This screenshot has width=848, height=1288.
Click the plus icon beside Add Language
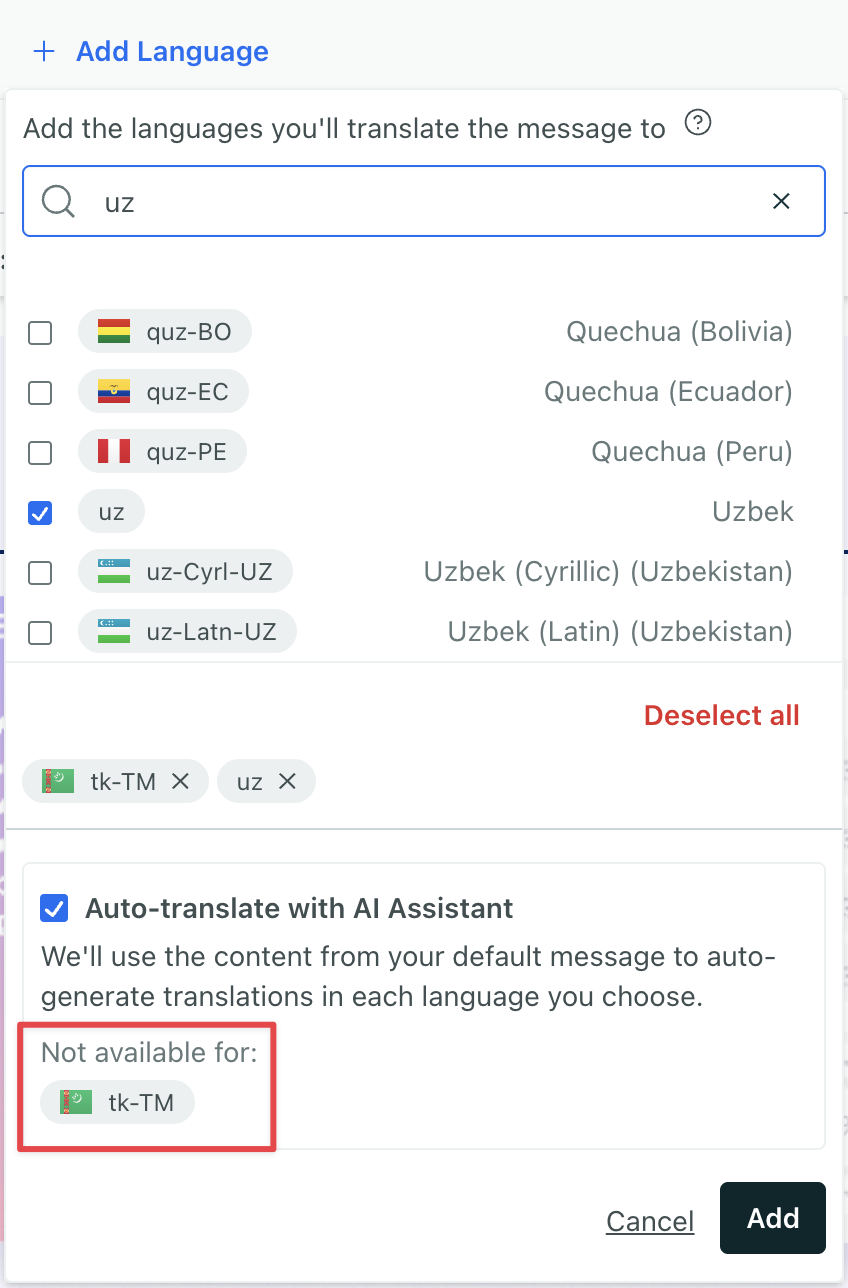(44, 52)
